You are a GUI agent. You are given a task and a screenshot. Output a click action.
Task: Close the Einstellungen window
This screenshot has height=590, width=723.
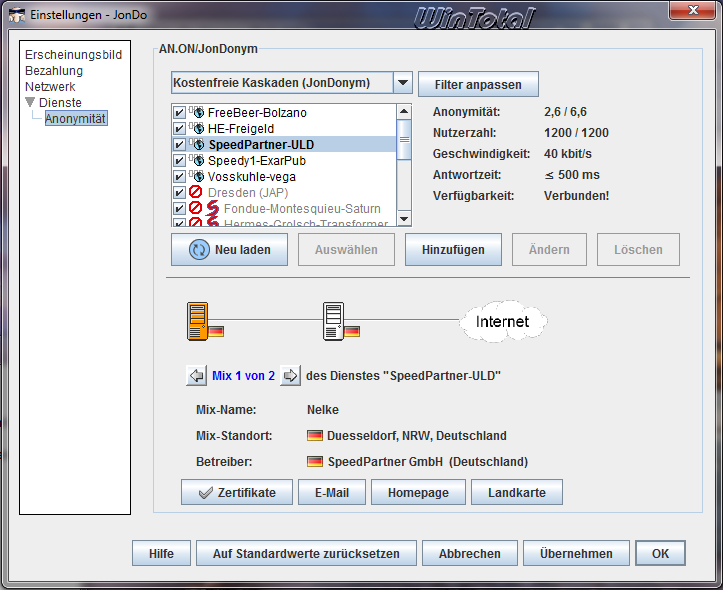click(693, 10)
